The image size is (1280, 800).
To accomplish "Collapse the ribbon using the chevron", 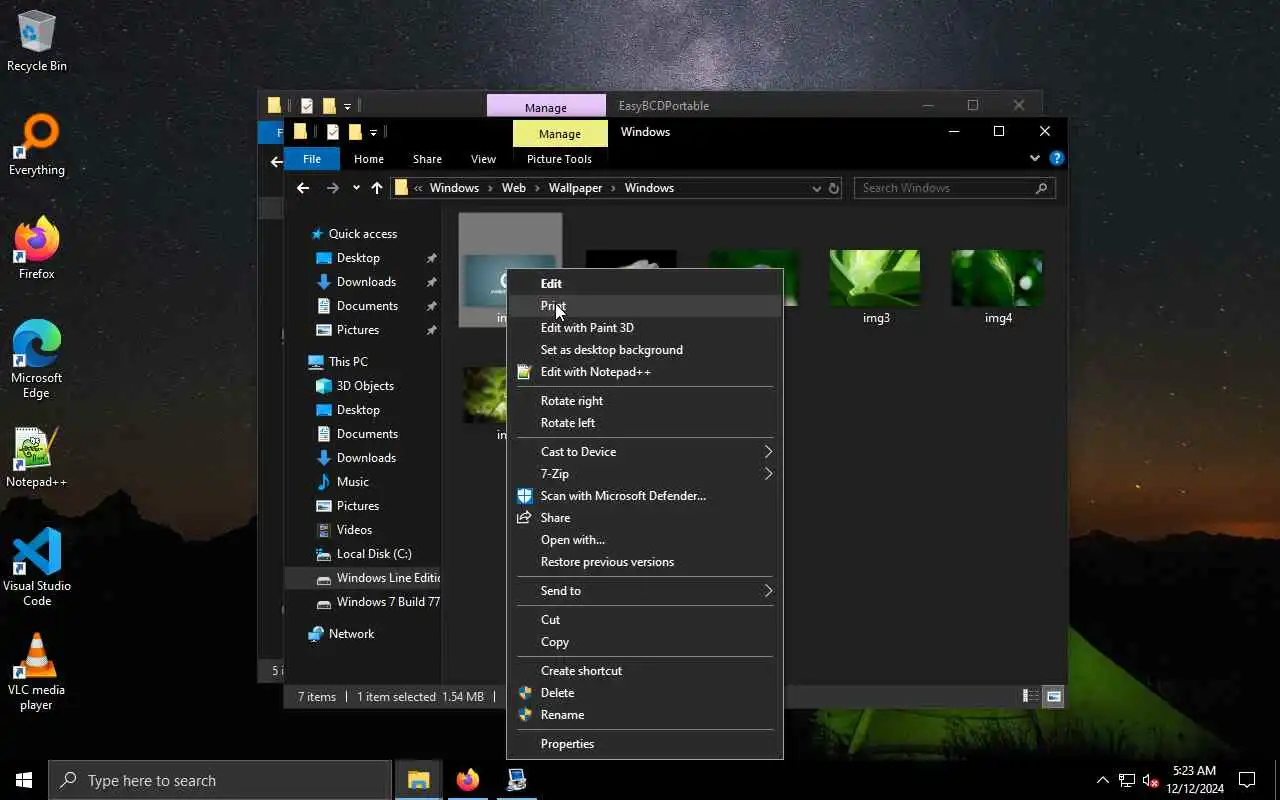I will click(1035, 158).
